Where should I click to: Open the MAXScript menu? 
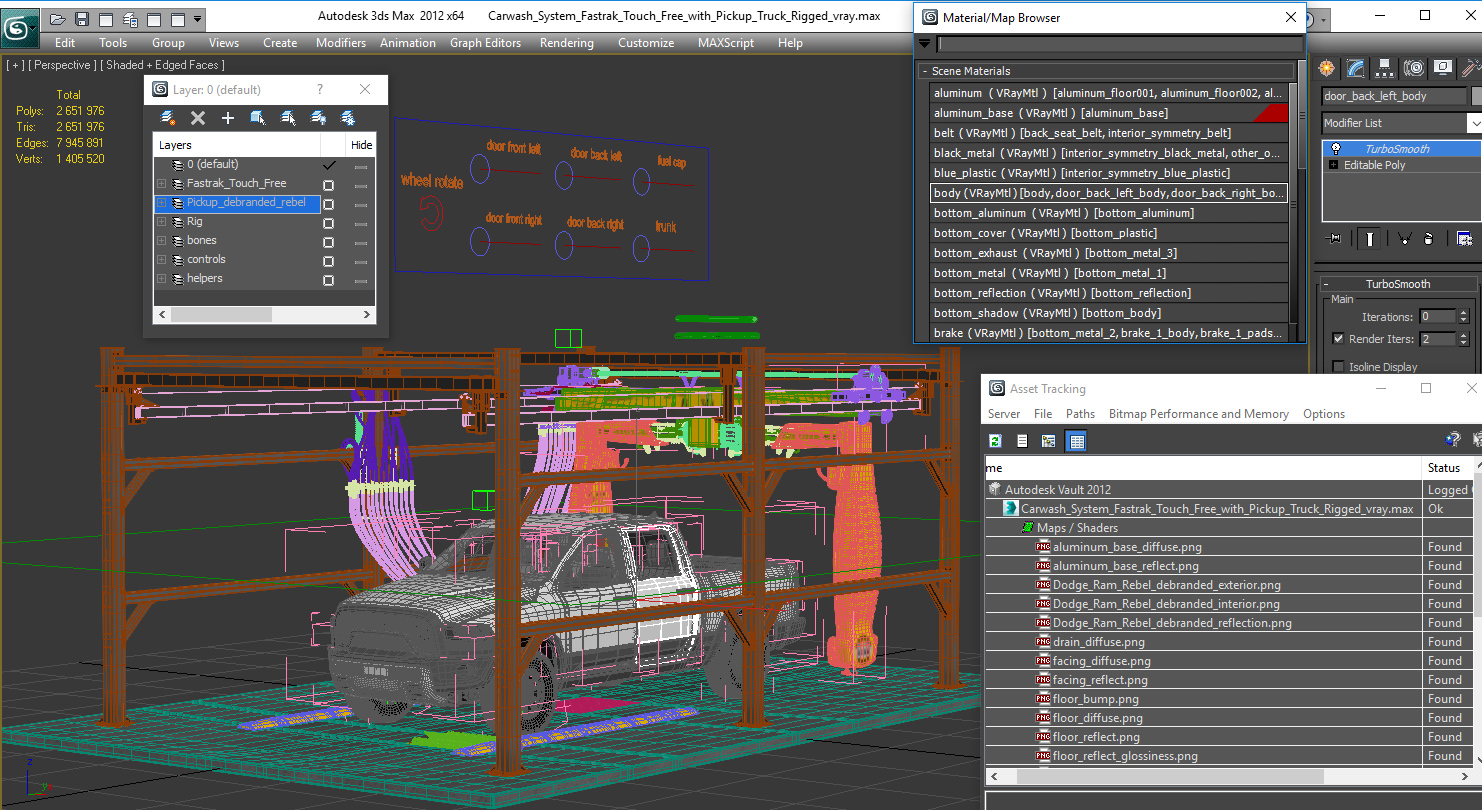coord(726,43)
